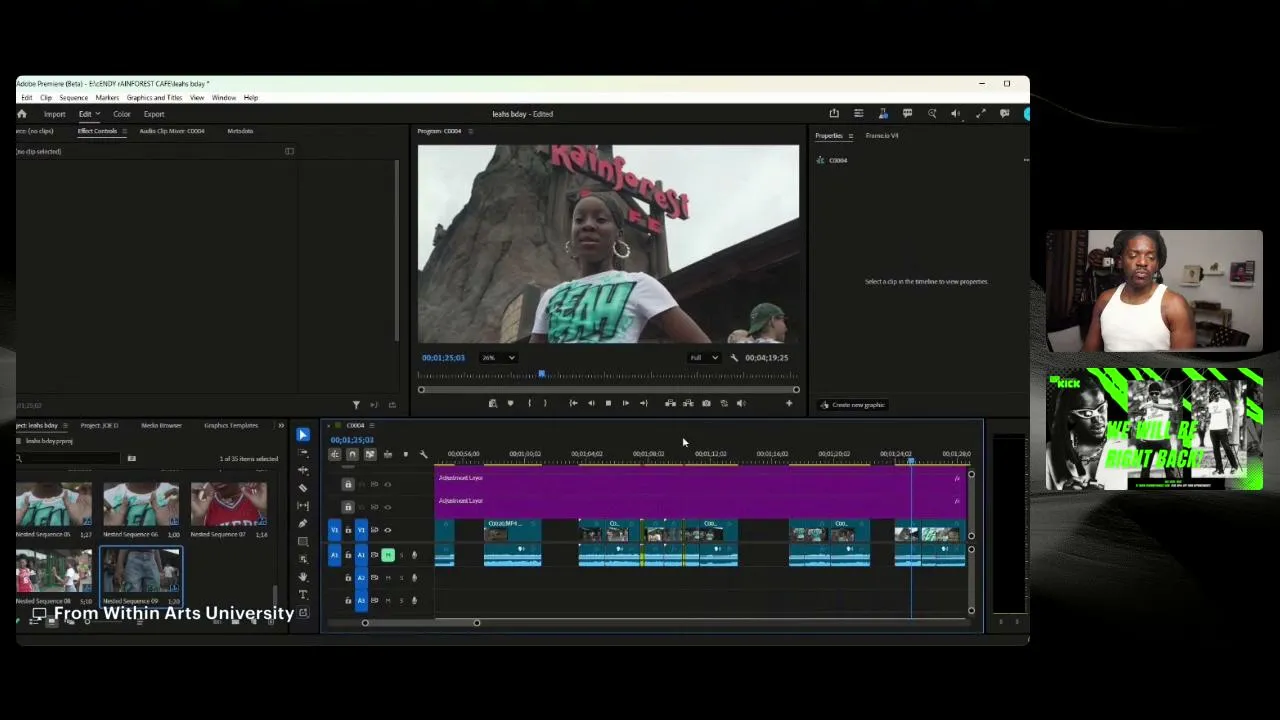Open the Effect Controls panel menu

[x=124, y=131]
